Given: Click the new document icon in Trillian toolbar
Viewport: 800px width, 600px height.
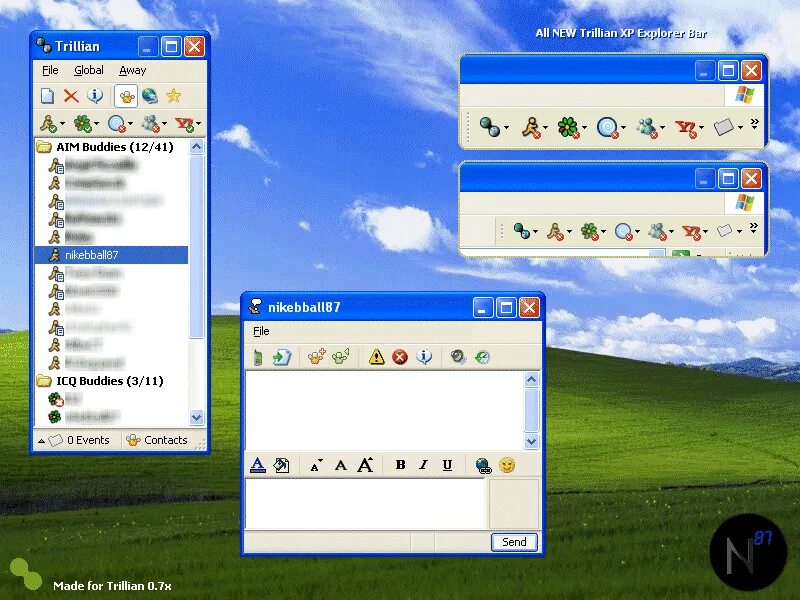Looking at the screenshot, I should 47,96.
